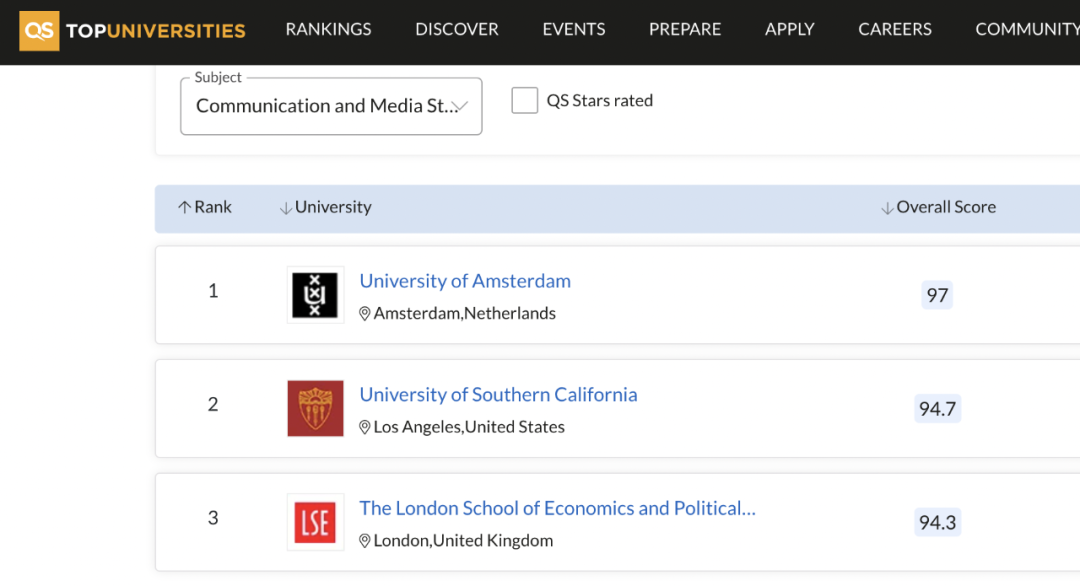
Task: Sort the table by University name
Action: pyautogui.click(x=326, y=207)
